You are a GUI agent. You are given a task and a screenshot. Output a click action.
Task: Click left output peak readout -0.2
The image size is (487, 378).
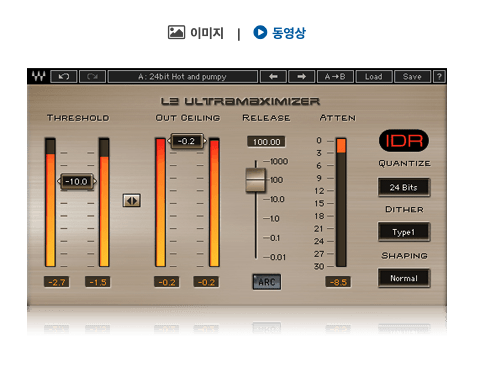coord(167,282)
